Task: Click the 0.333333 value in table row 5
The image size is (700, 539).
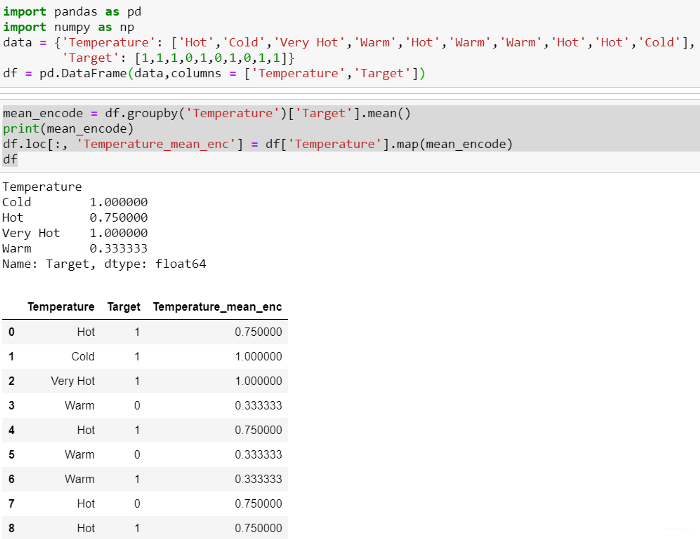Action: [x=258, y=455]
